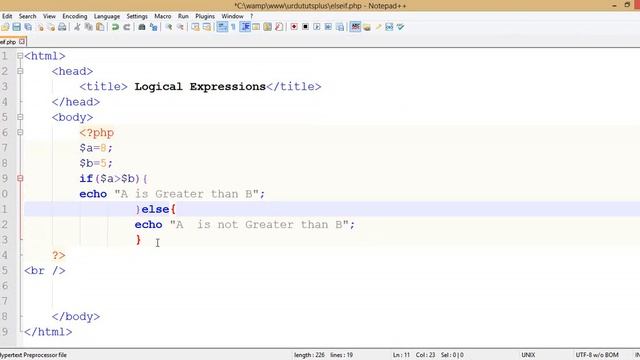The image size is (640, 360).
Task: Start macro recording with red dot icon
Action: click(294, 27)
